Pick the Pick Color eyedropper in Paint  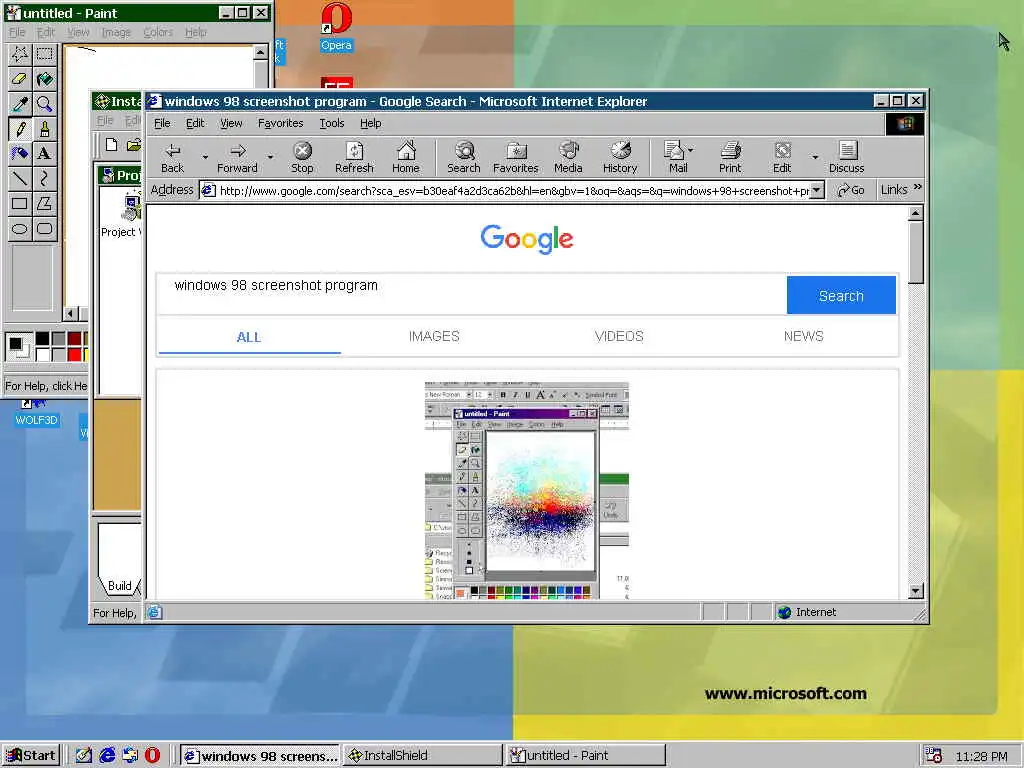click(20, 104)
